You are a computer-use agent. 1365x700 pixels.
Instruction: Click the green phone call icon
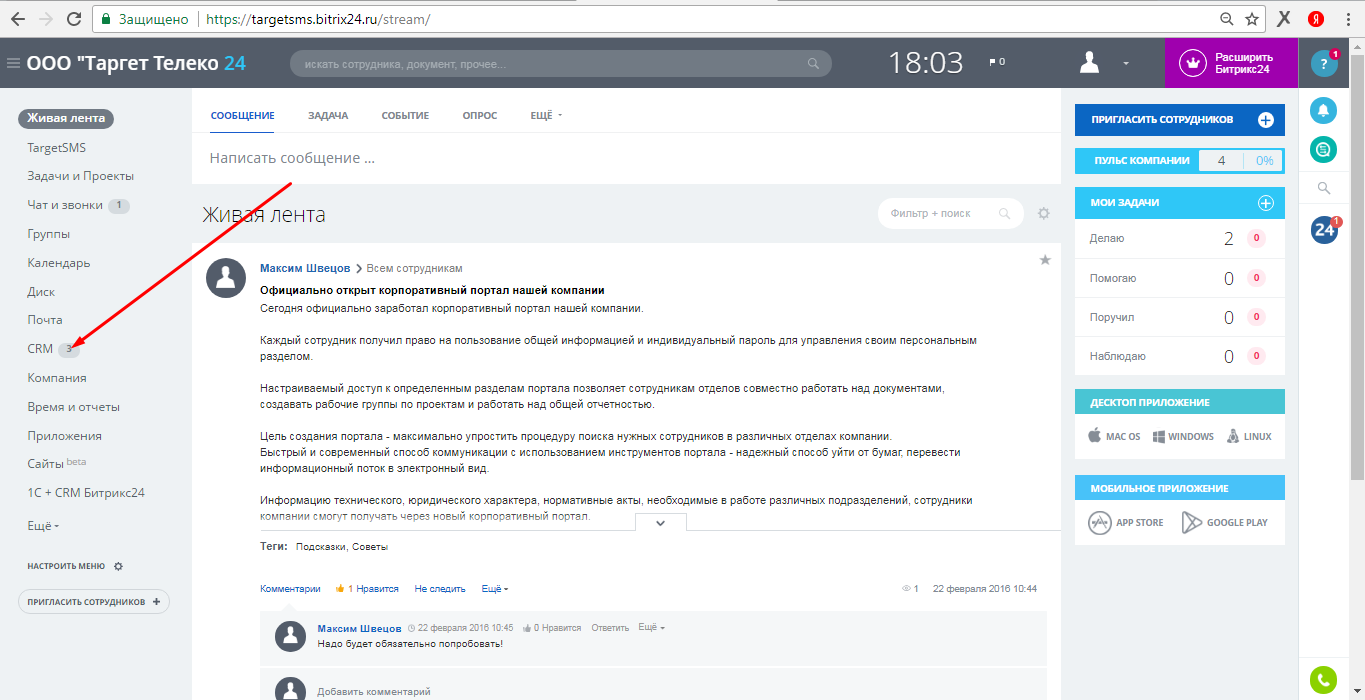pyautogui.click(x=1324, y=680)
